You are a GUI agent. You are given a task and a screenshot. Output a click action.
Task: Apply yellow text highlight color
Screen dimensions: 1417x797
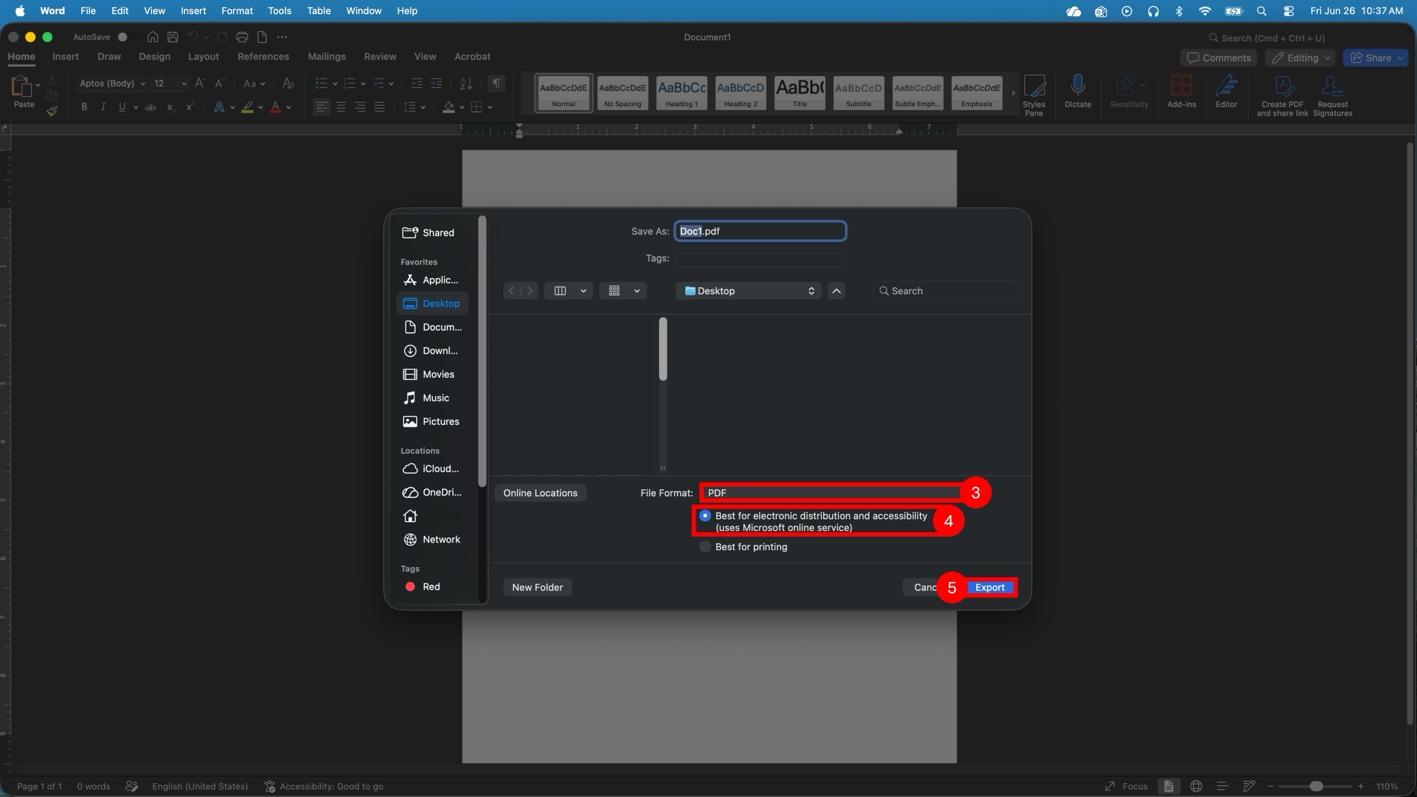point(247,107)
